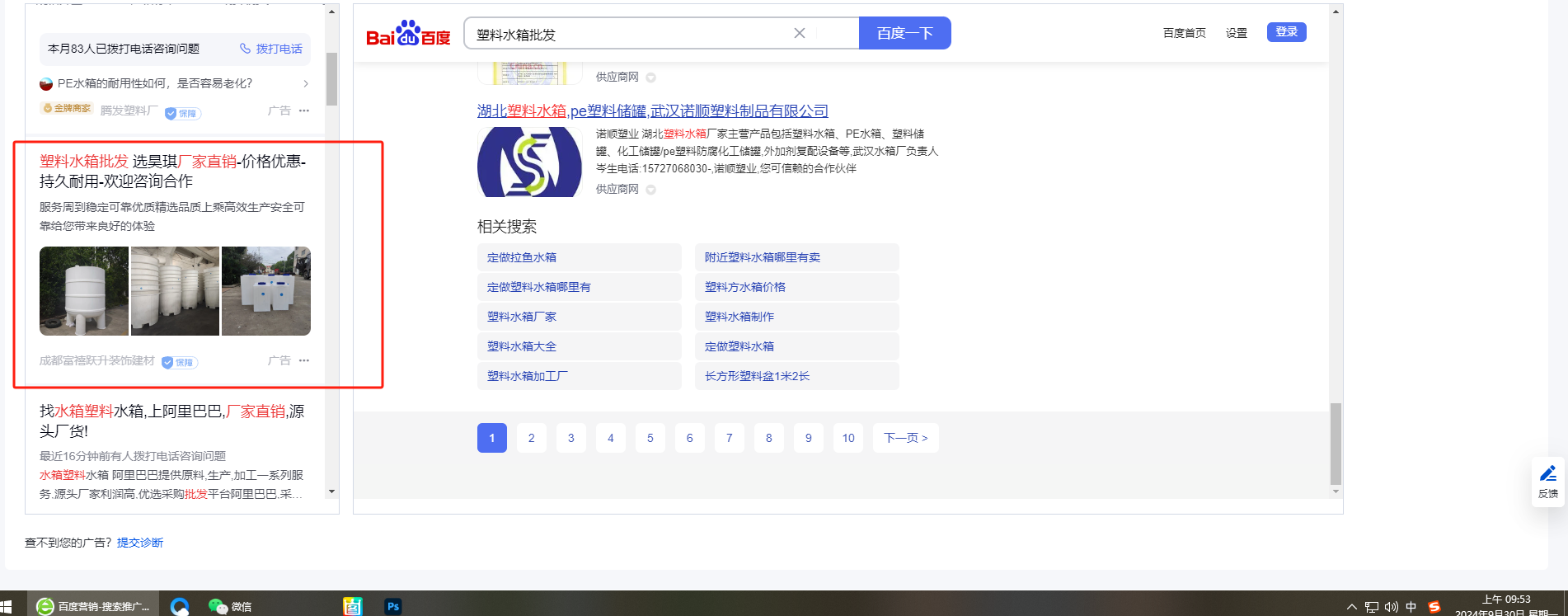Go to results page 5
The height and width of the screenshot is (616, 1568).
(x=650, y=438)
